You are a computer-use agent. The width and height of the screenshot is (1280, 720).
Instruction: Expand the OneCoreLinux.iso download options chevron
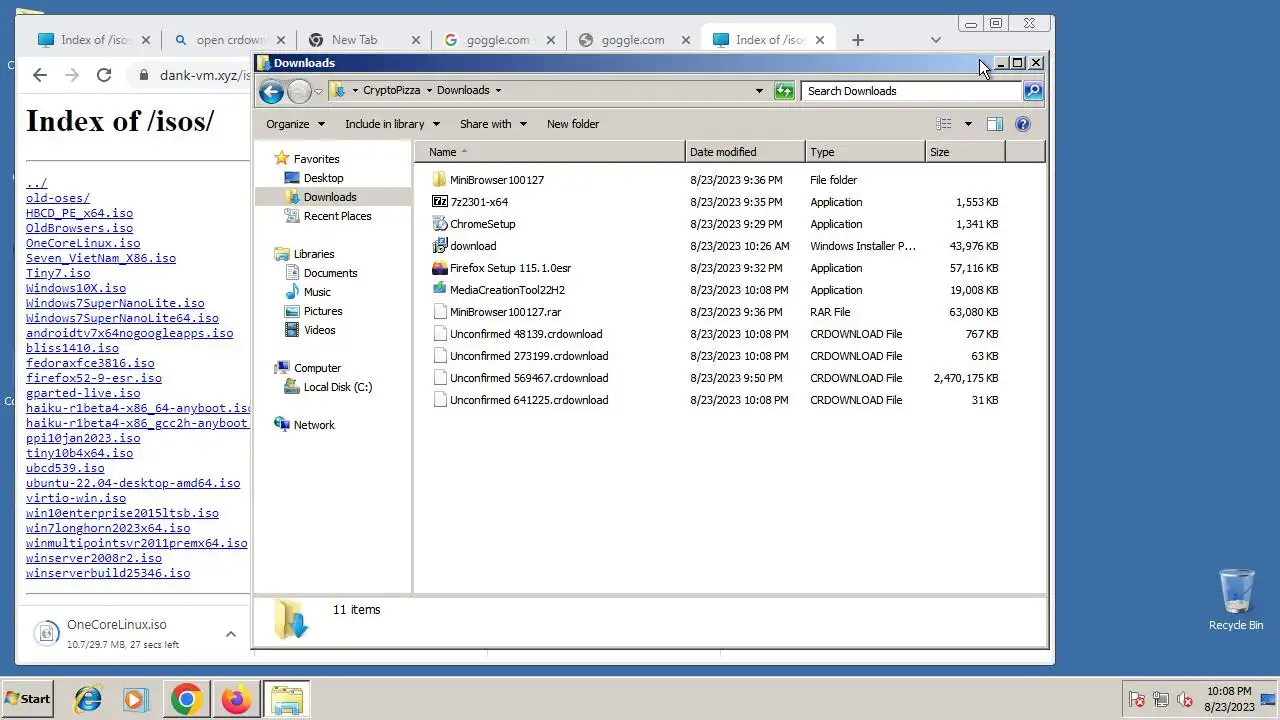[x=230, y=634]
